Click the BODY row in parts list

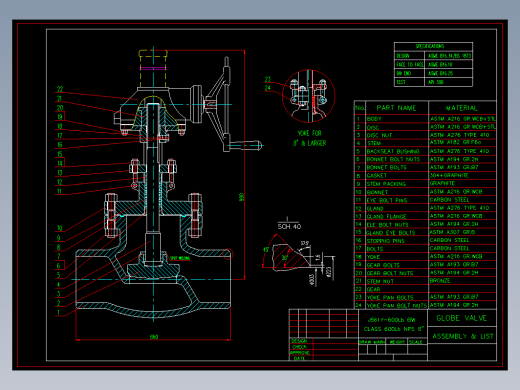[x=425, y=119]
